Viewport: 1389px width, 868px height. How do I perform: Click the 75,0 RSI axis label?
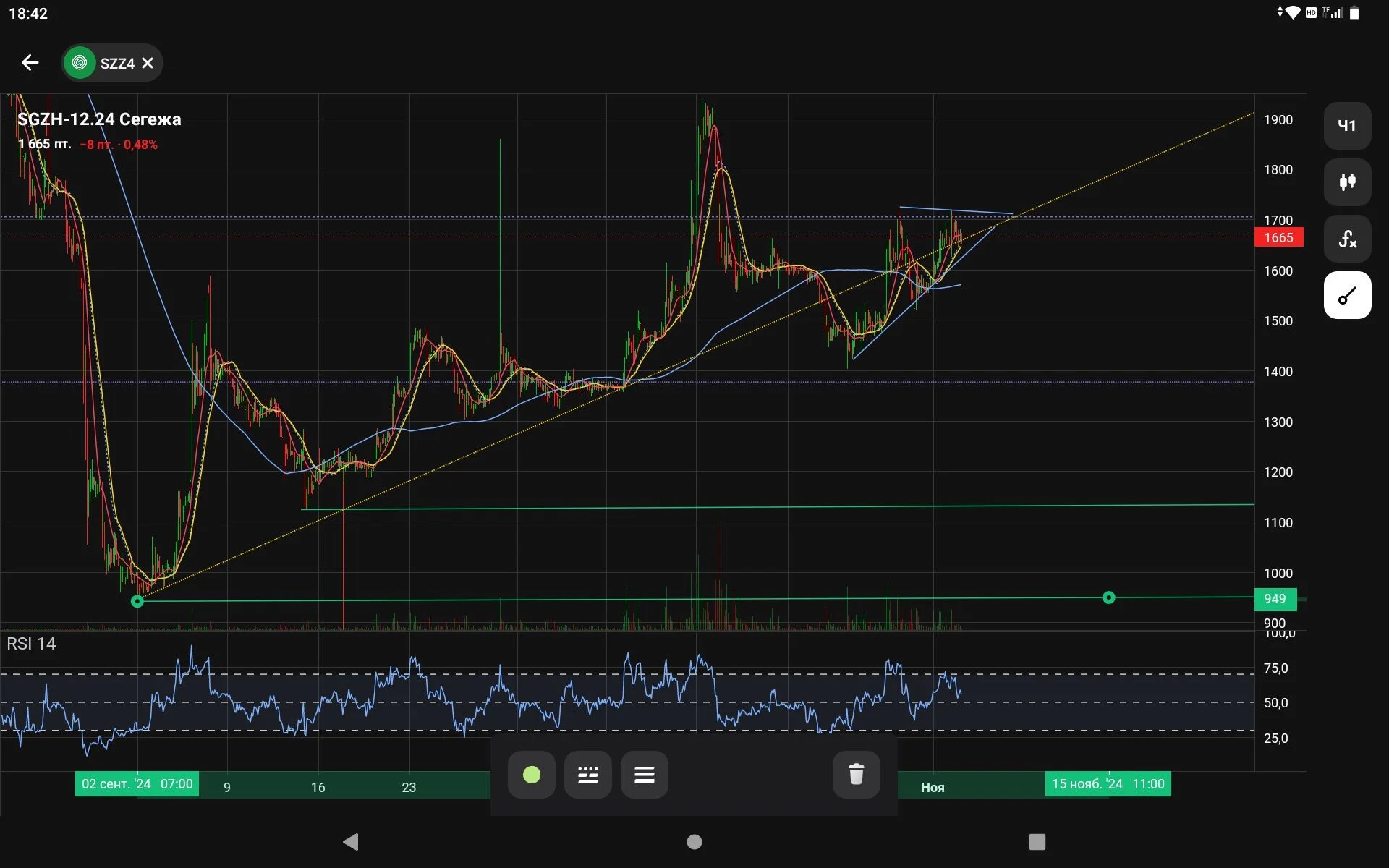tap(1275, 668)
